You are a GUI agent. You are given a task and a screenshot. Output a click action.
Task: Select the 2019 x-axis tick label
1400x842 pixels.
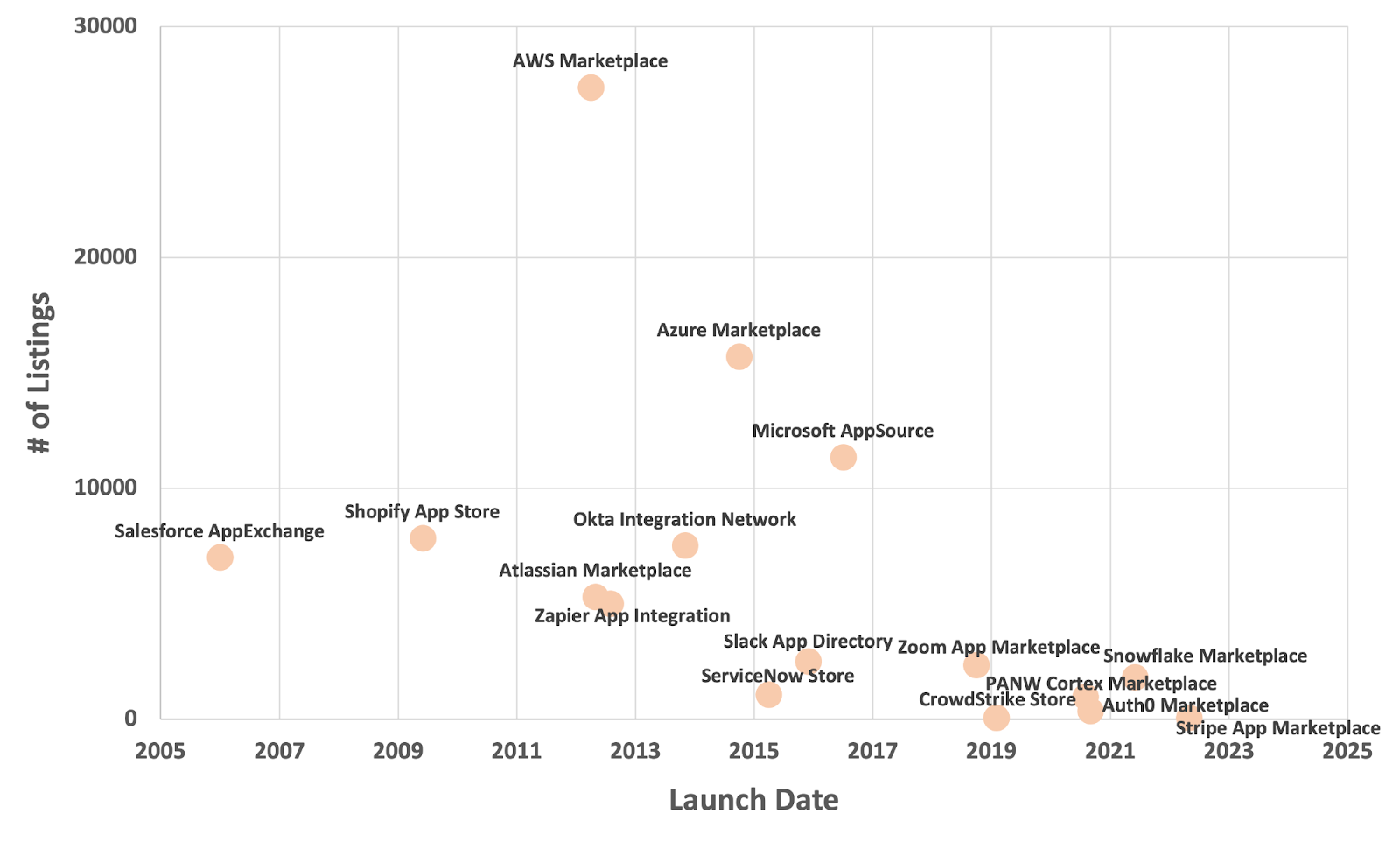[991, 751]
